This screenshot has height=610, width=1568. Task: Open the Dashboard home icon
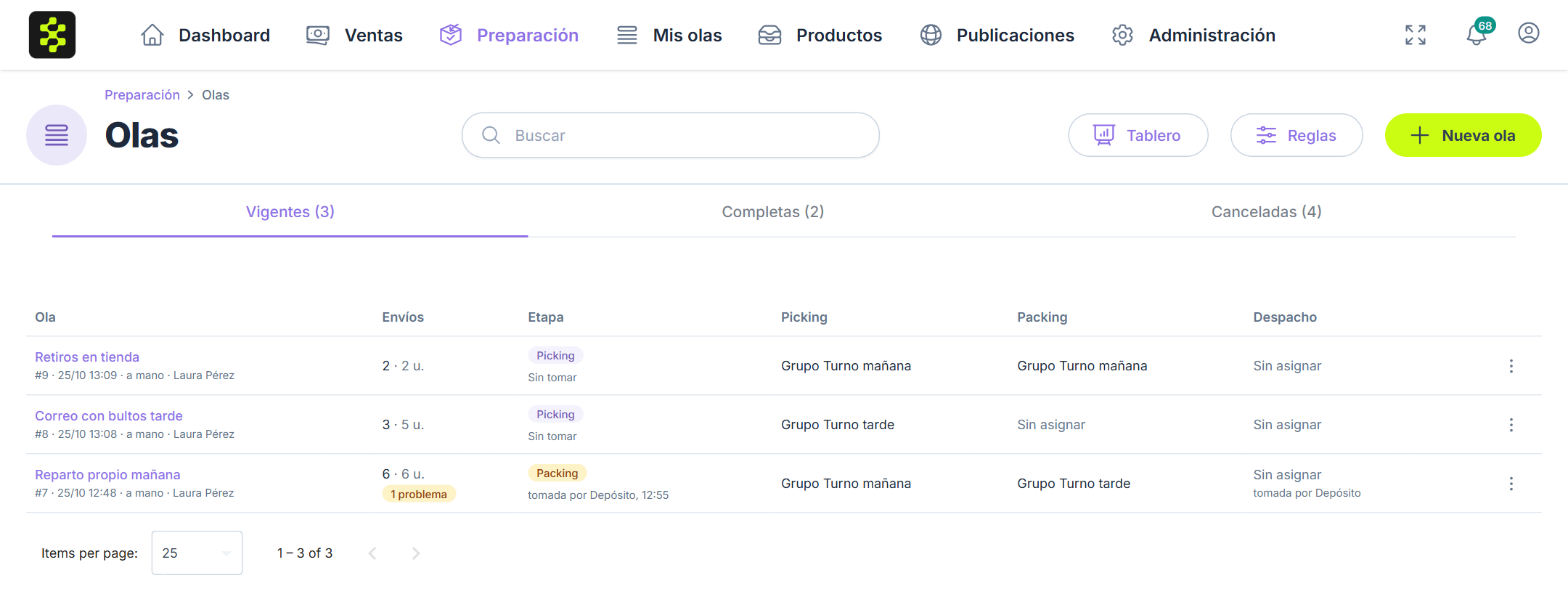[x=152, y=35]
